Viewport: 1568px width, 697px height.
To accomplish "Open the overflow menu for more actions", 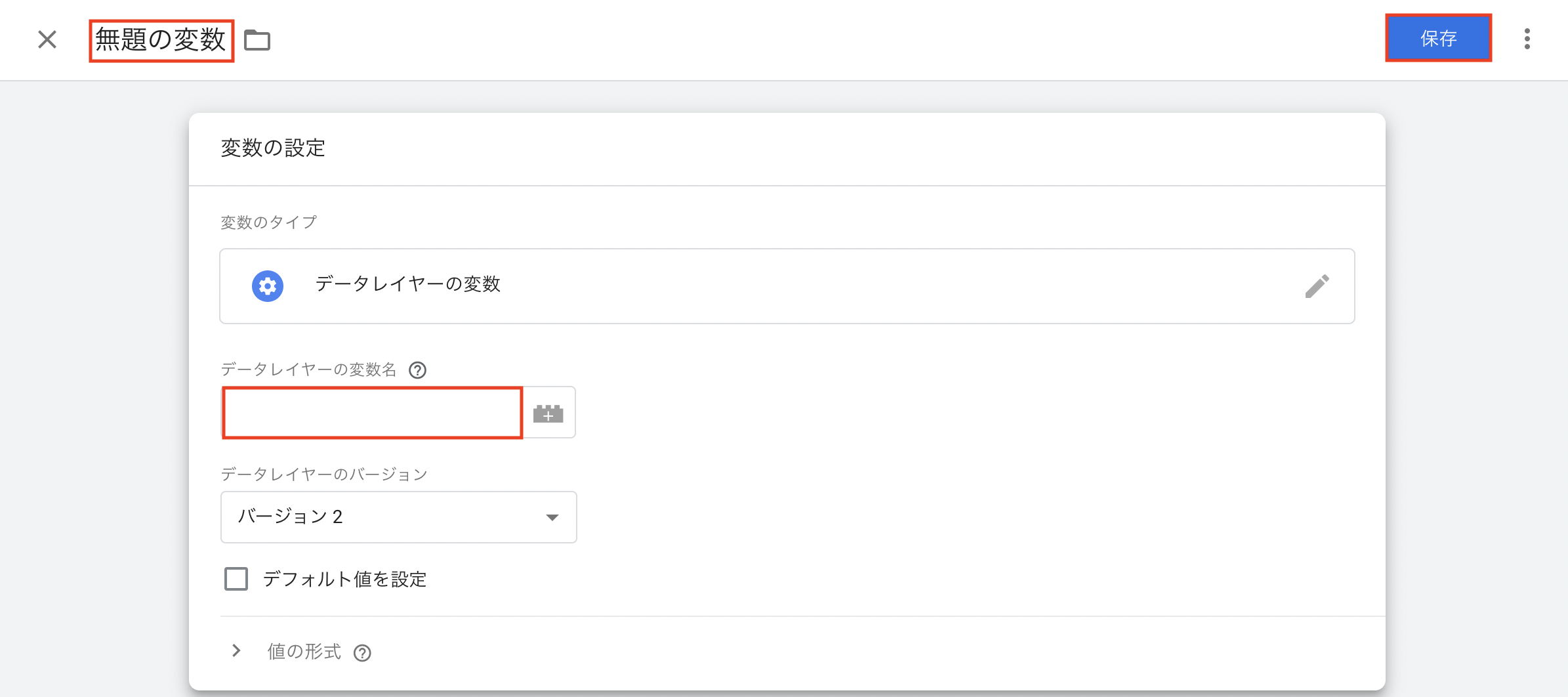I will [x=1528, y=39].
